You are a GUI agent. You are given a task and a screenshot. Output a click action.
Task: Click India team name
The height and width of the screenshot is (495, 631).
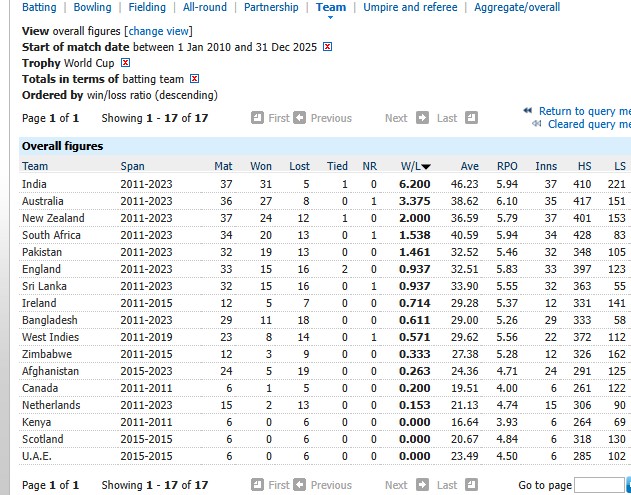click(x=34, y=184)
